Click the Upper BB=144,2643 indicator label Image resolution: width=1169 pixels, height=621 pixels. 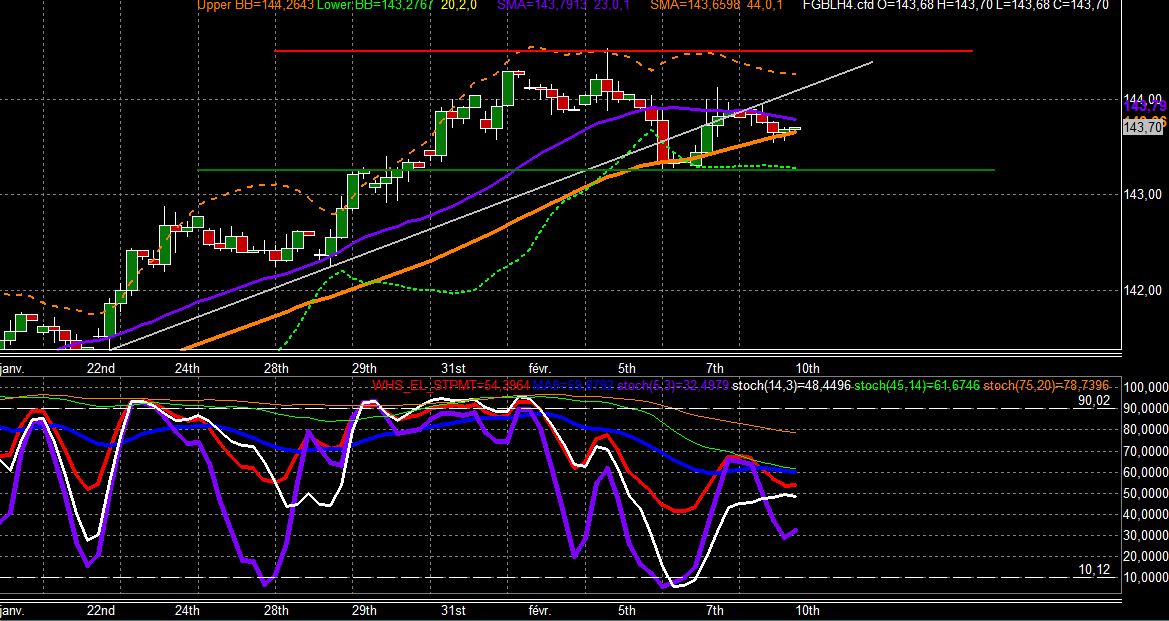tap(256, 5)
